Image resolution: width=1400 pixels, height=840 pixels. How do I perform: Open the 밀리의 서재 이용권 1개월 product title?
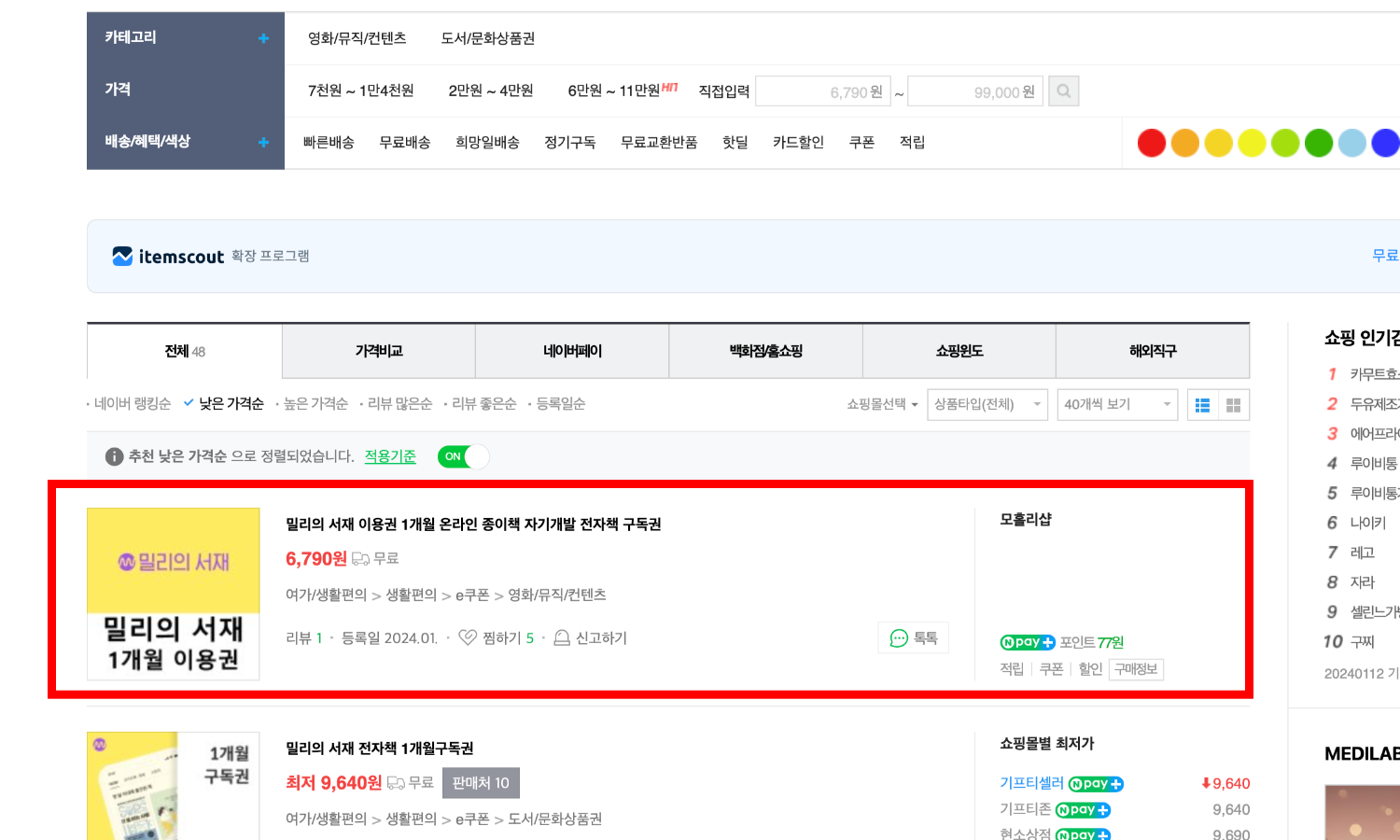pos(473,525)
